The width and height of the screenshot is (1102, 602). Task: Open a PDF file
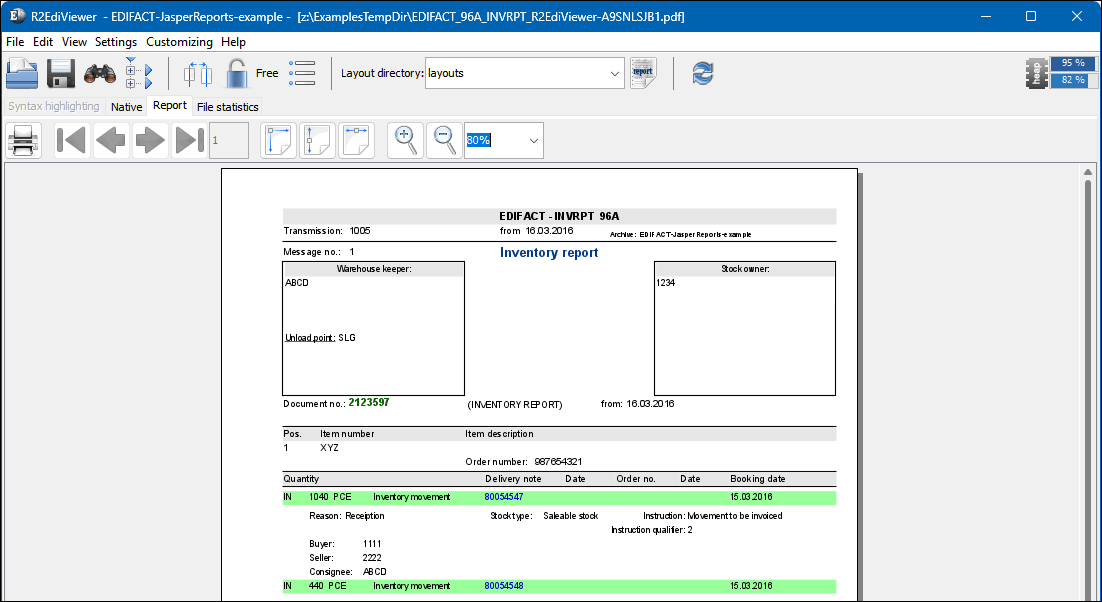(22, 73)
